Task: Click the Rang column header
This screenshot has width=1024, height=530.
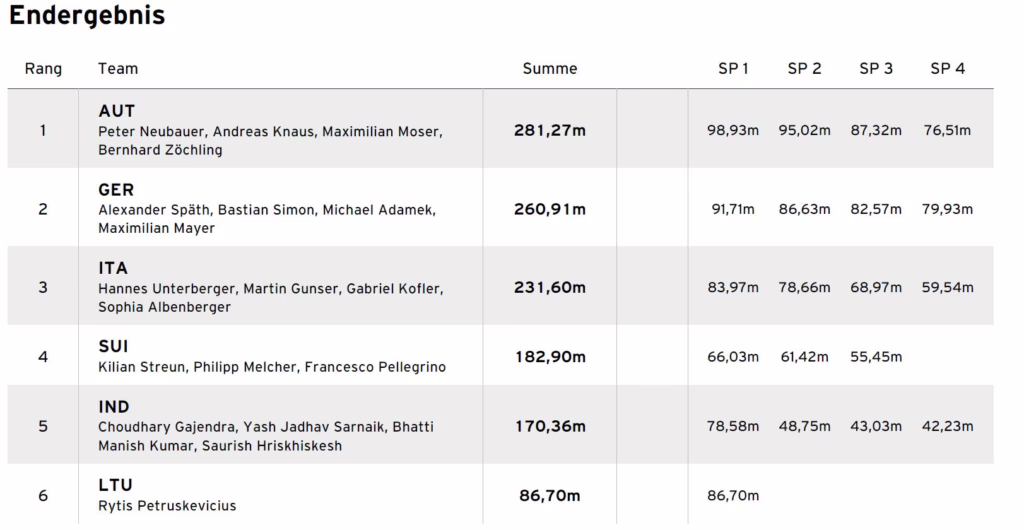Action: 43,69
